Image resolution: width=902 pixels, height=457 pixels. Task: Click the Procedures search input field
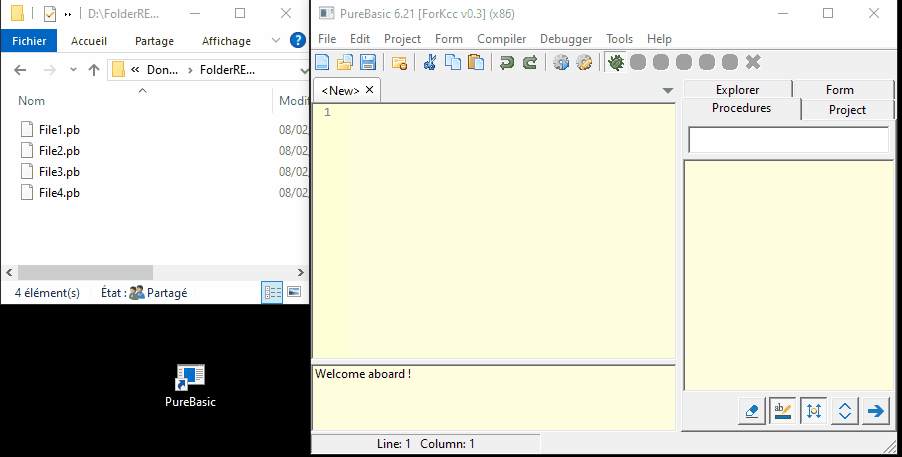(x=788, y=140)
